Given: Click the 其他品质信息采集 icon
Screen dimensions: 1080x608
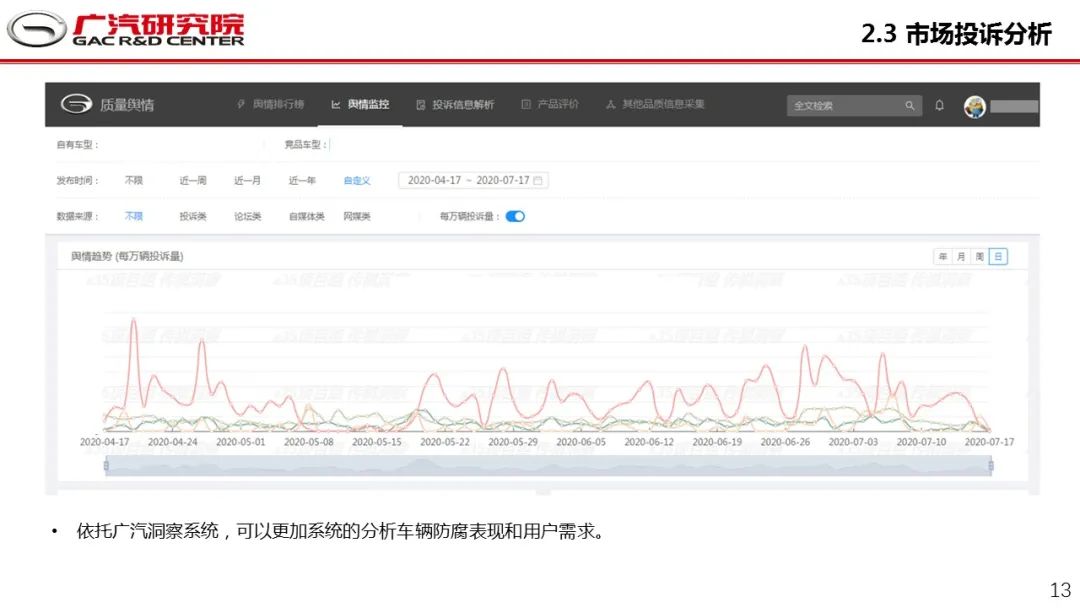Looking at the screenshot, I should (x=610, y=104).
